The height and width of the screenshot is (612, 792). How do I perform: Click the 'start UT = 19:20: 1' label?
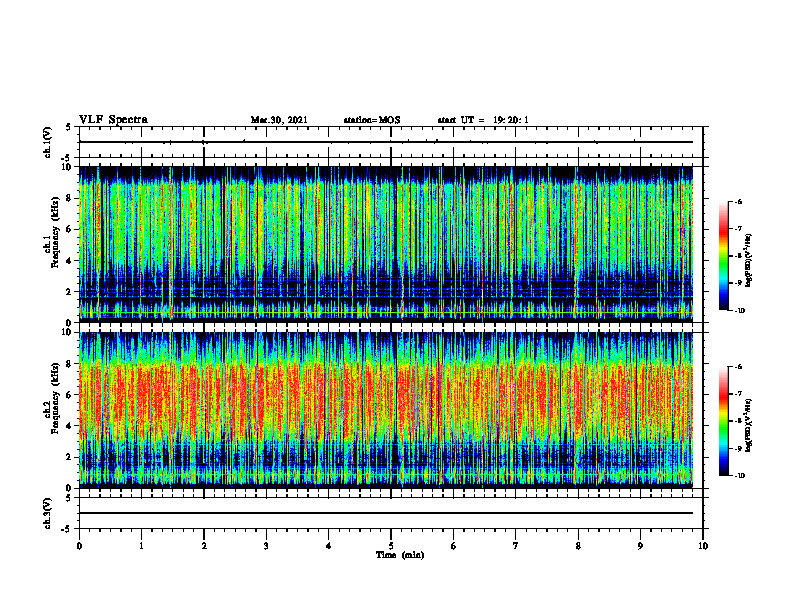pyautogui.click(x=483, y=120)
